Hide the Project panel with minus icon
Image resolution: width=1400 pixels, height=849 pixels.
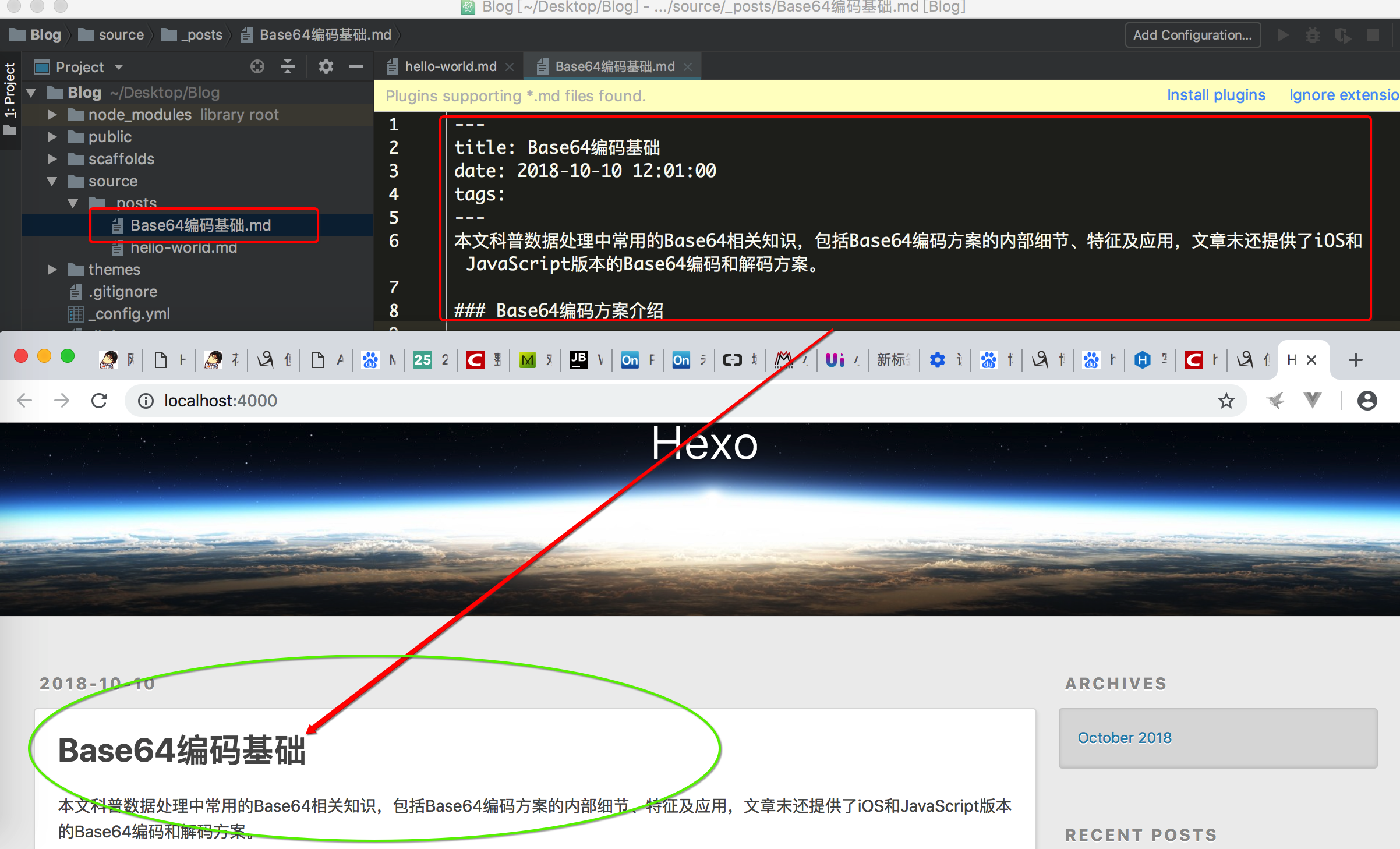356,67
